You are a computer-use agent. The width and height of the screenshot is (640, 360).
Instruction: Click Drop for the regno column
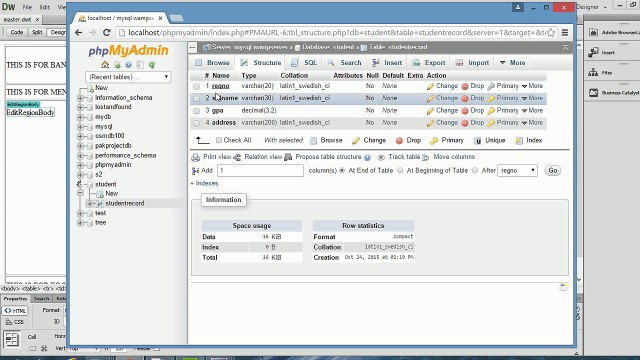(x=473, y=86)
